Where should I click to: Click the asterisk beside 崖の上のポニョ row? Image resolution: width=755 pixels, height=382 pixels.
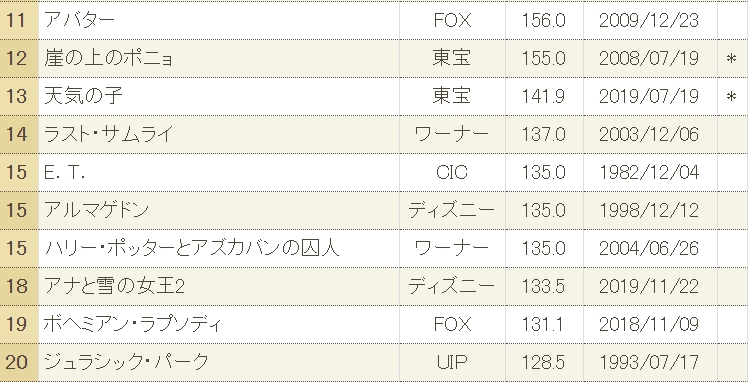pos(731,59)
